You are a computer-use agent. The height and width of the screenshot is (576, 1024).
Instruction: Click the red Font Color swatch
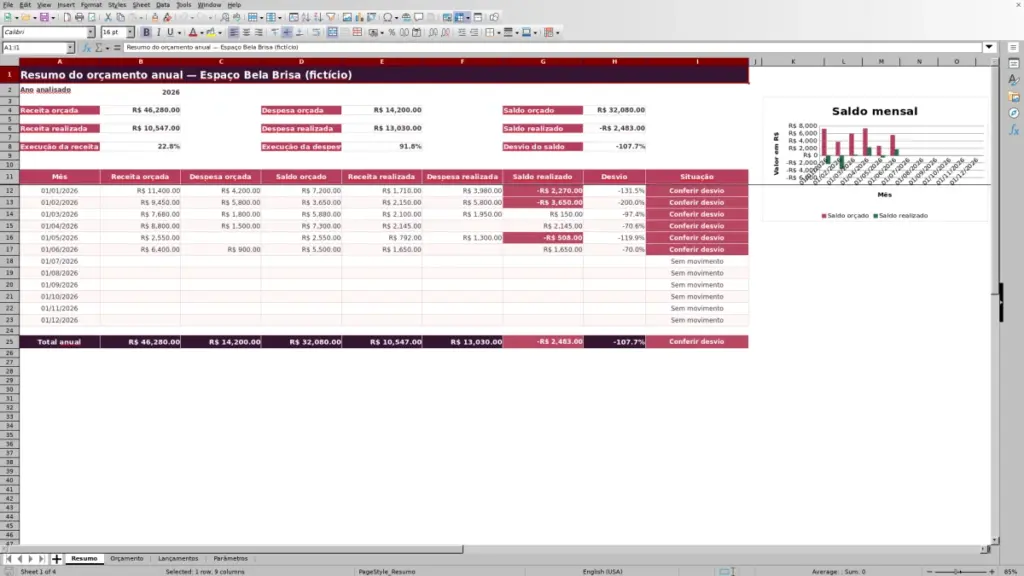[x=193, y=33]
